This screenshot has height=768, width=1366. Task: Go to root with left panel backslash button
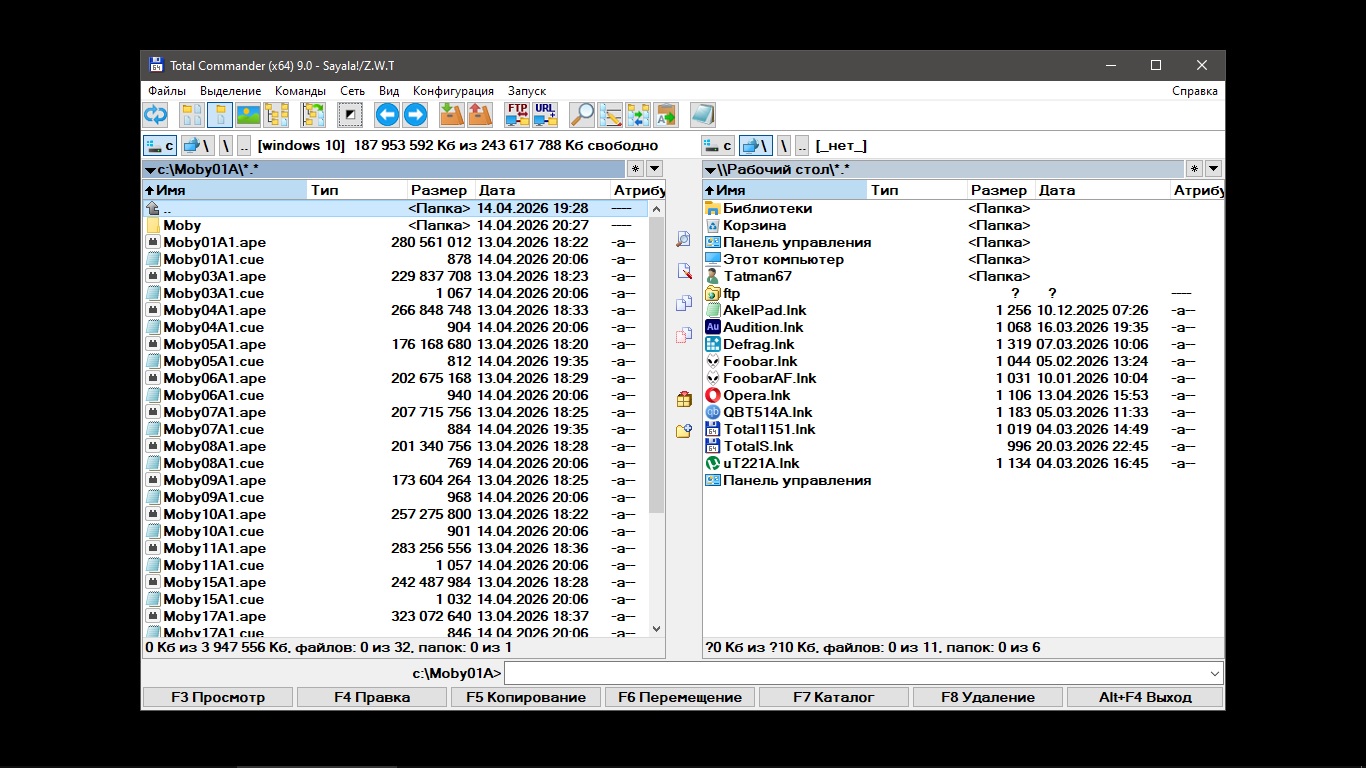tap(226, 146)
